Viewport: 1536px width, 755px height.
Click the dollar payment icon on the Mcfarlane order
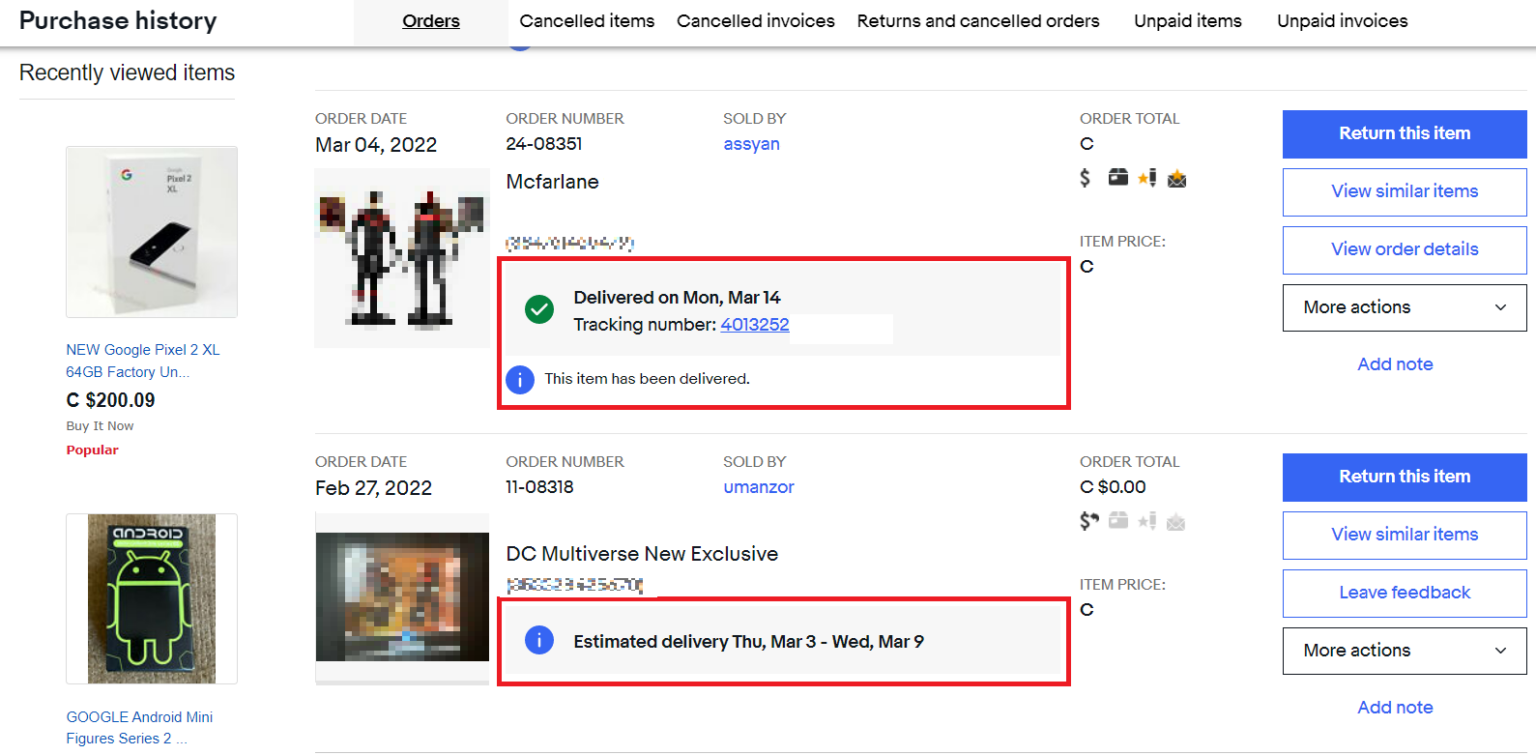pyautogui.click(x=1086, y=178)
